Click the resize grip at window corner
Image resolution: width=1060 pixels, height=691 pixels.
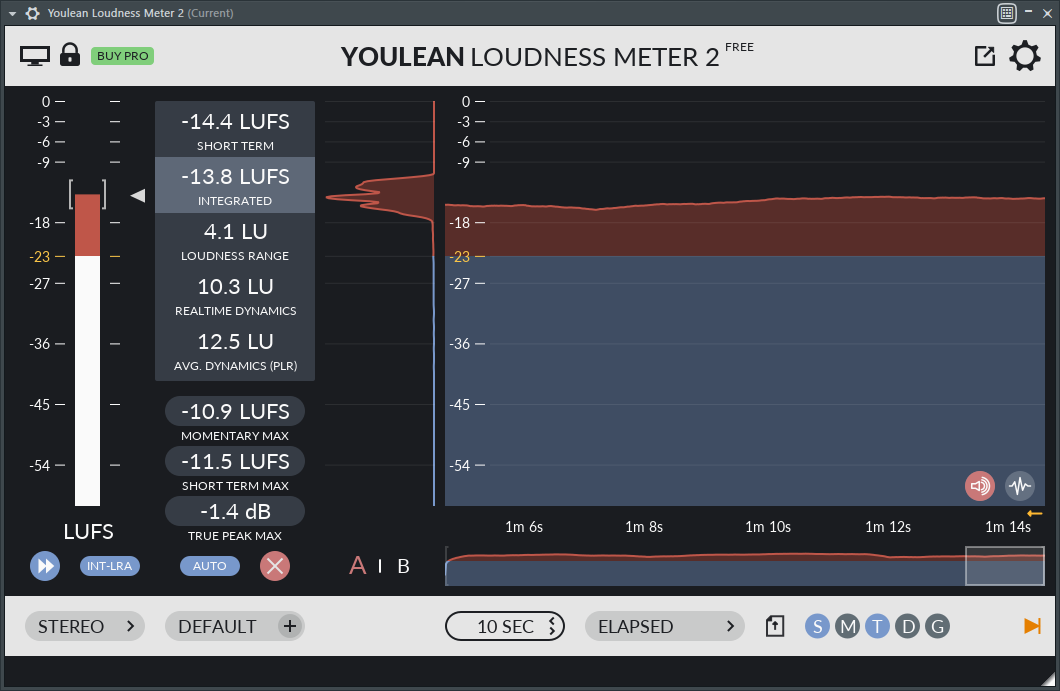[x=1049, y=680]
